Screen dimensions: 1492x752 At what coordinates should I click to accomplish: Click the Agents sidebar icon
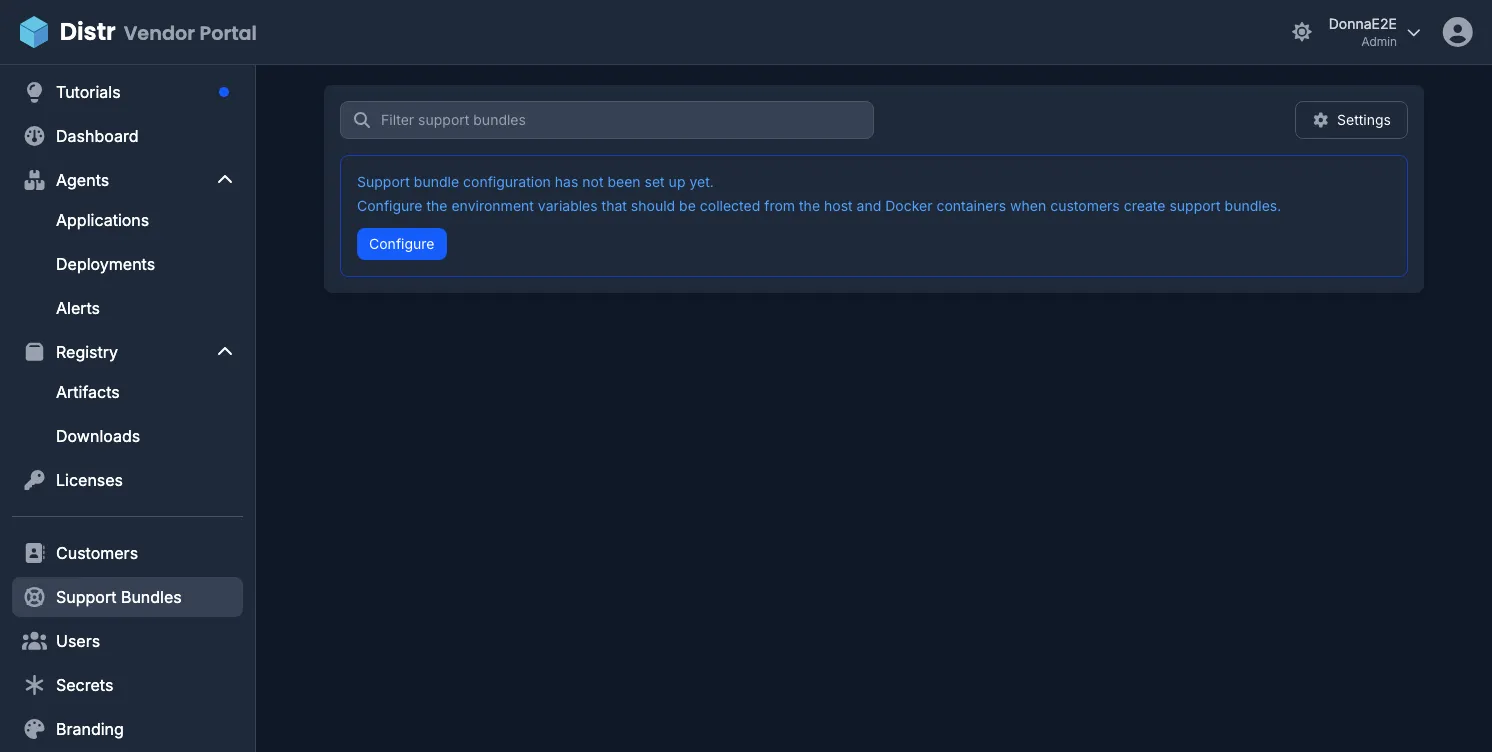34,180
